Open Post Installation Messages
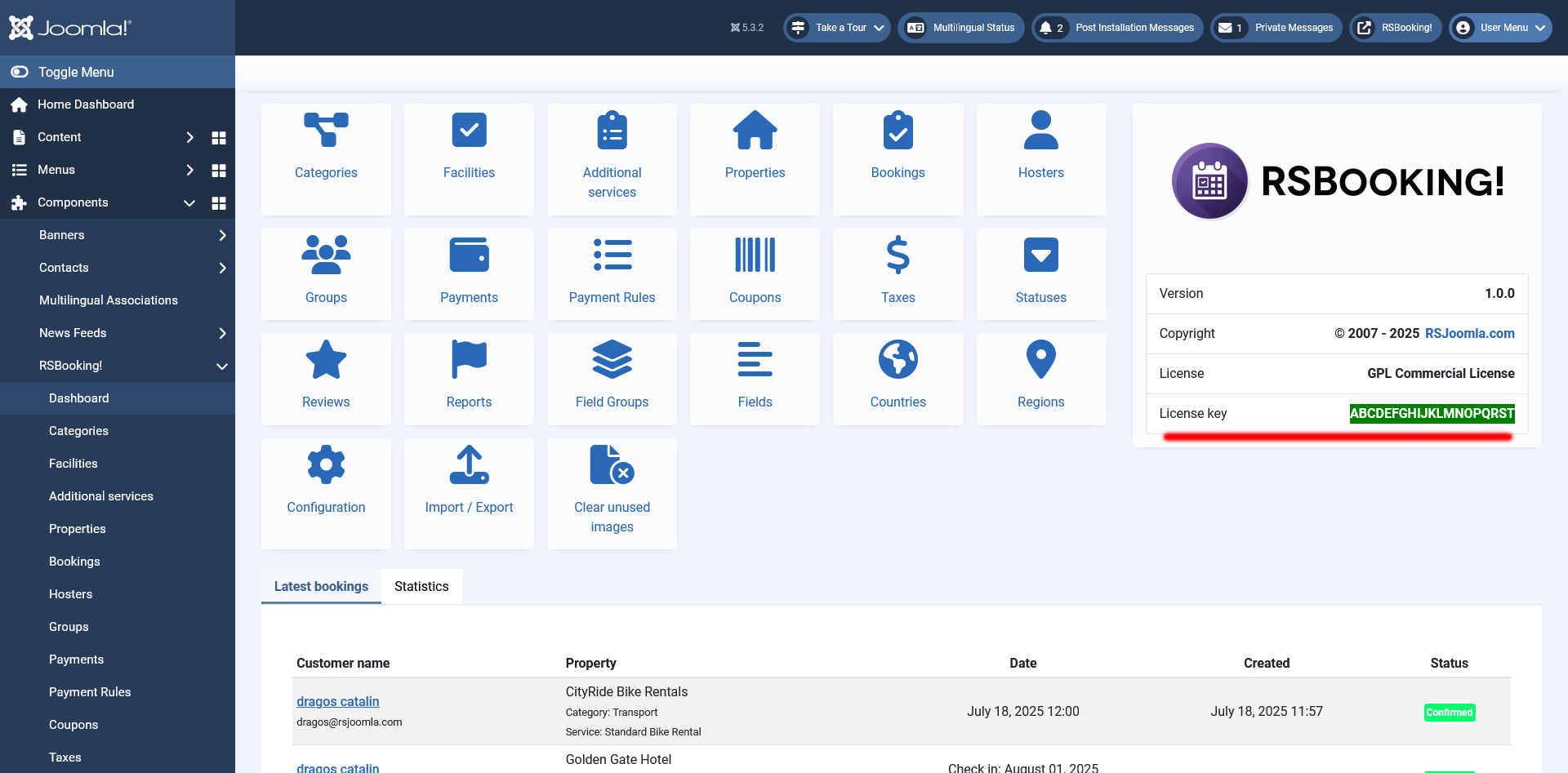This screenshot has width=1568, height=773. (1117, 28)
